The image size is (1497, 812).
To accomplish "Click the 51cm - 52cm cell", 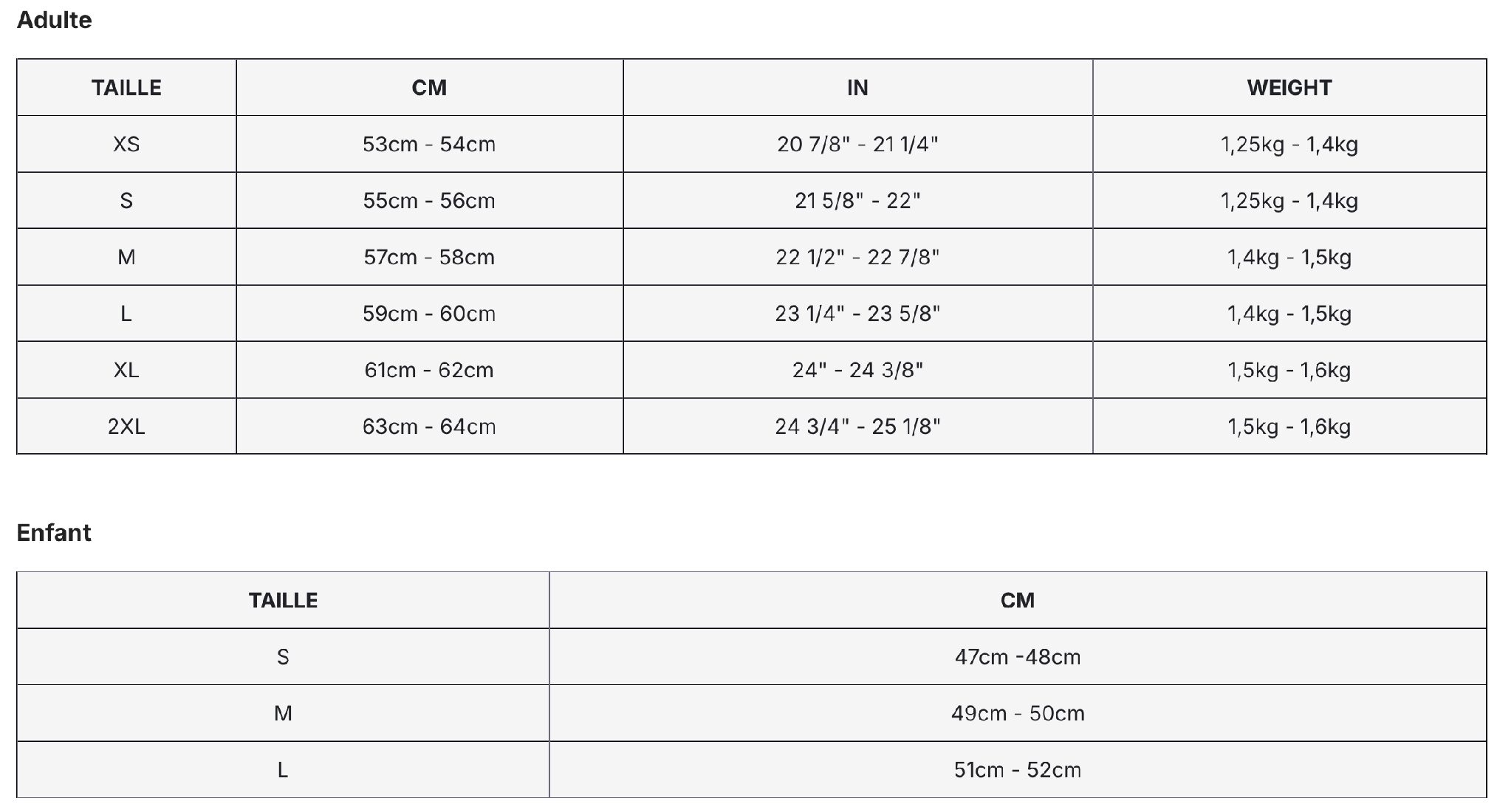I will [1017, 770].
